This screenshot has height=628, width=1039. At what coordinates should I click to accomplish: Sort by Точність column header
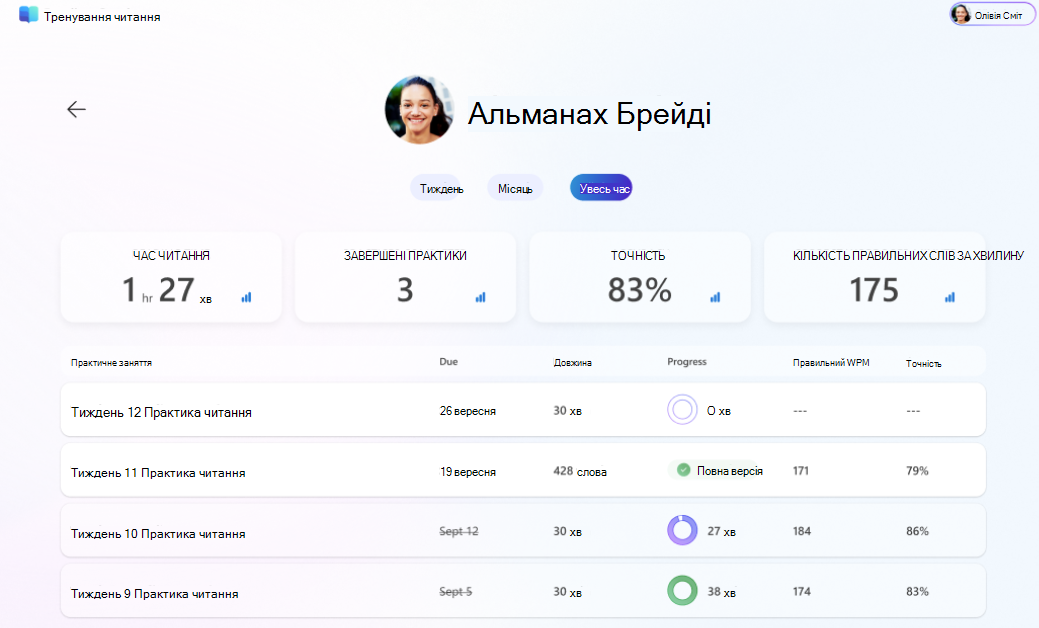click(x=924, y=364)
